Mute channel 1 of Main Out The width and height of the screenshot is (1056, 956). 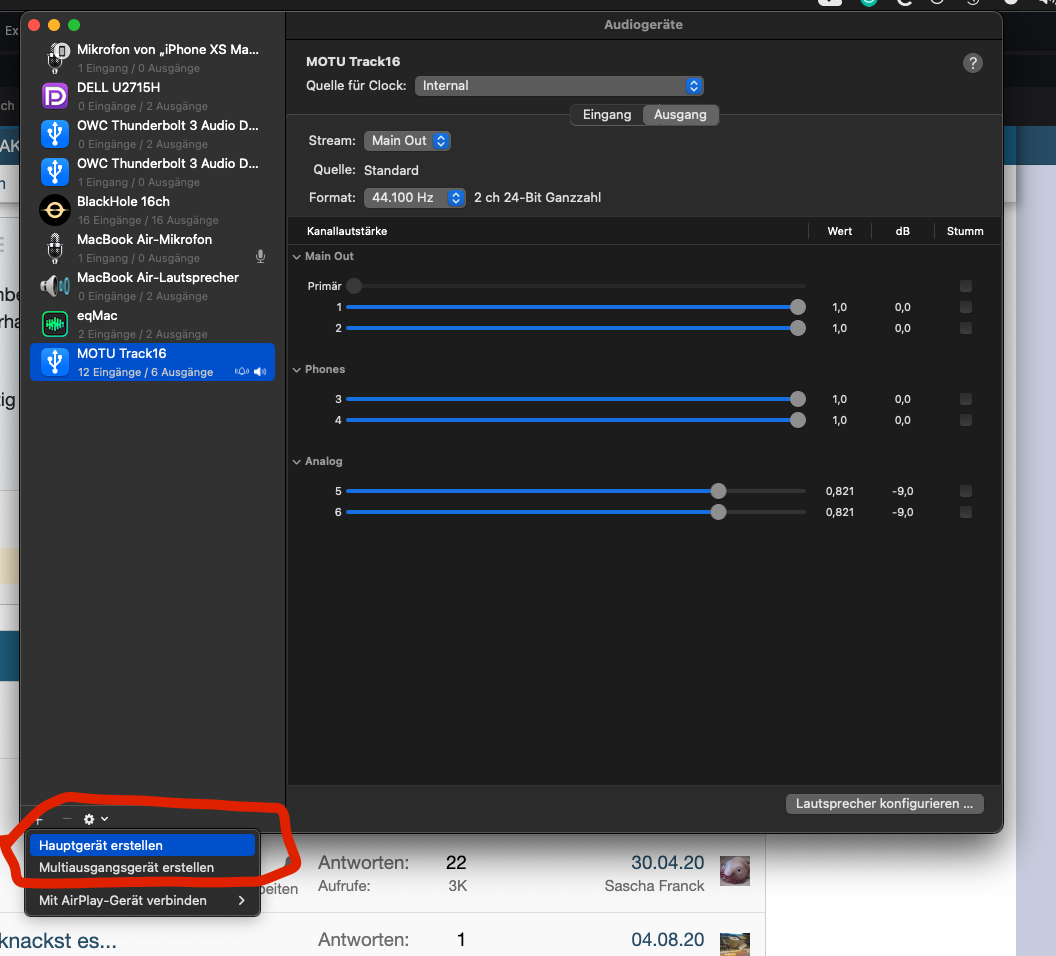pyautogui.click(x=965, y=307)
